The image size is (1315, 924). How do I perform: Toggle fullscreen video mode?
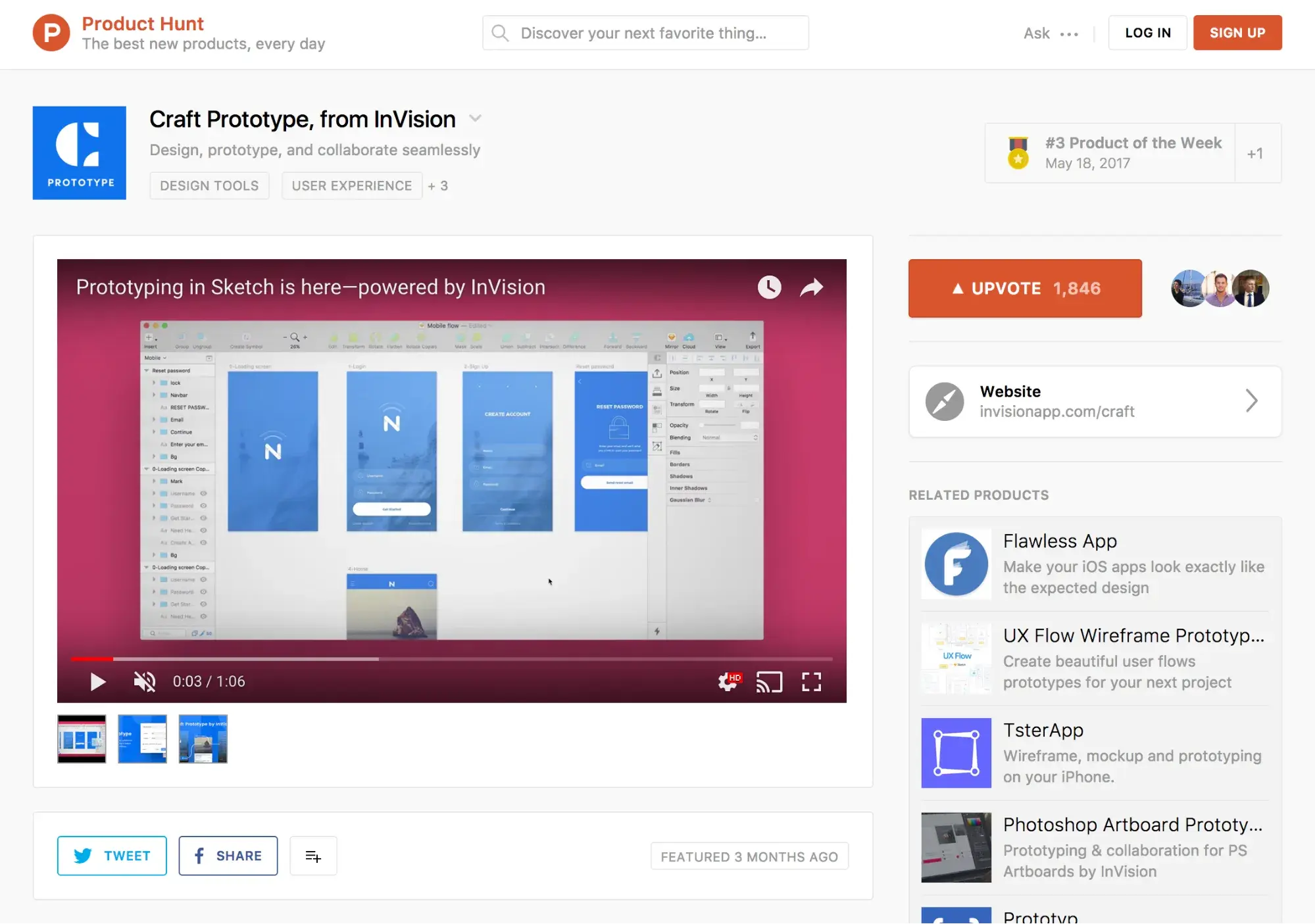pos(812,682)
